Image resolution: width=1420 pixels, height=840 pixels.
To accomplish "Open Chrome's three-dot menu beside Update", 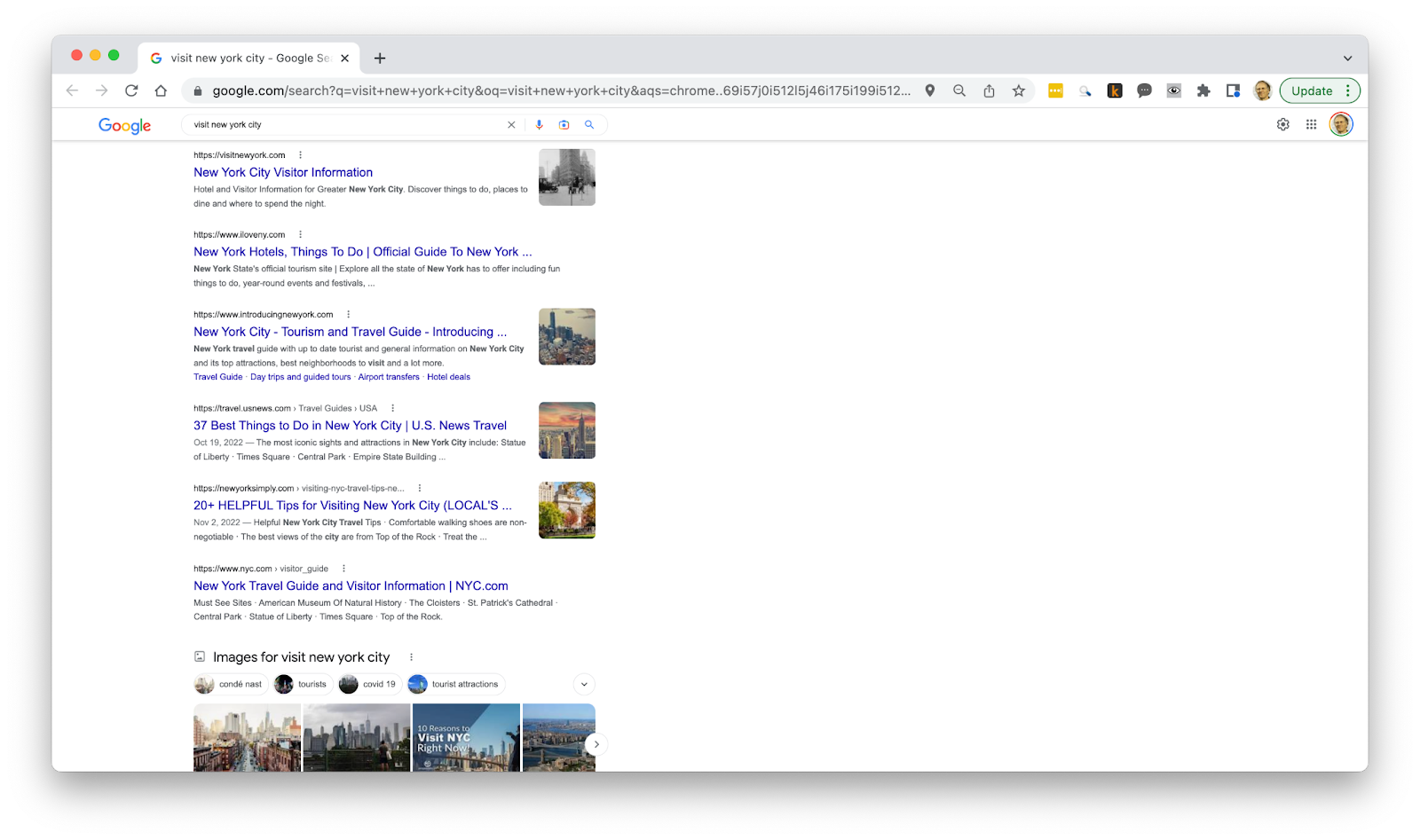I will (1348, 90).
